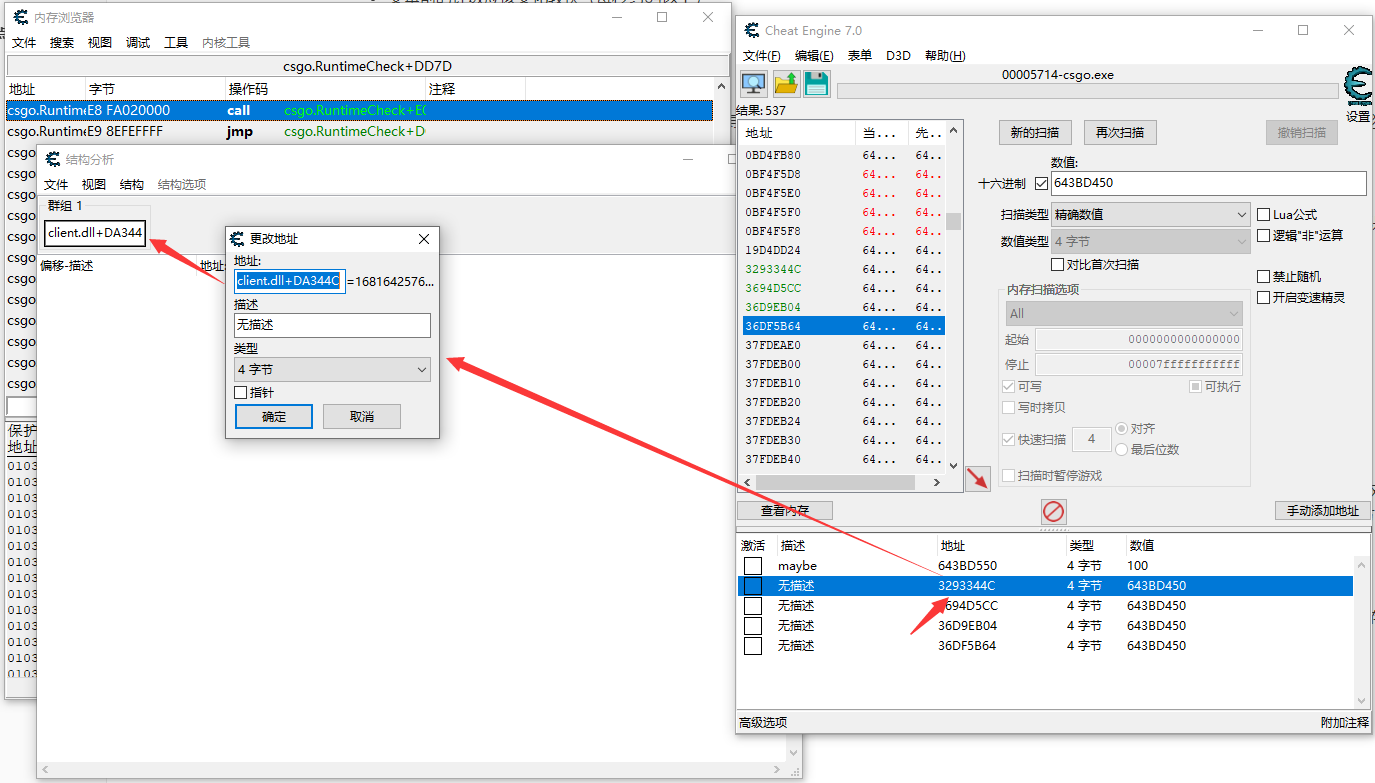Open 文件(F) menu in Cheat Engine

(x=762, y=56)
